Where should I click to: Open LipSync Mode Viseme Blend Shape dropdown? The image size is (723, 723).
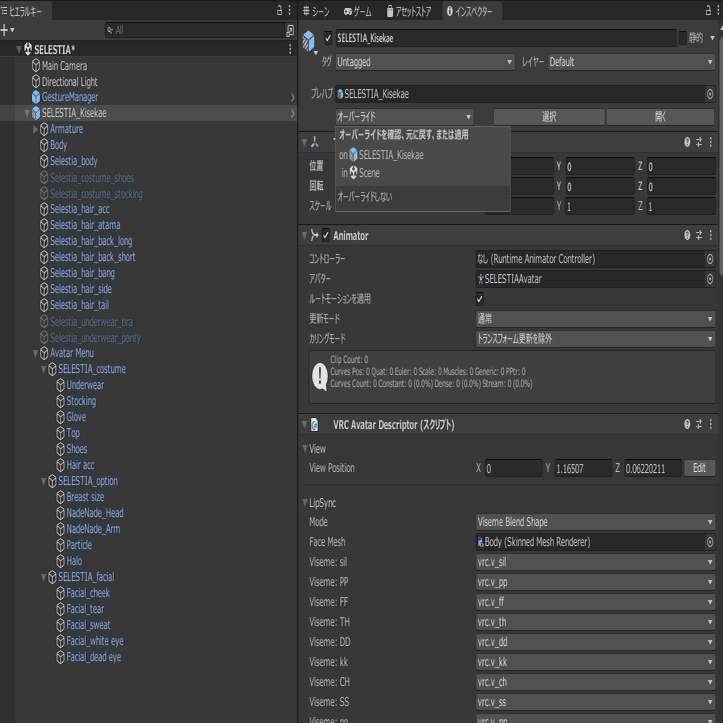595,522
